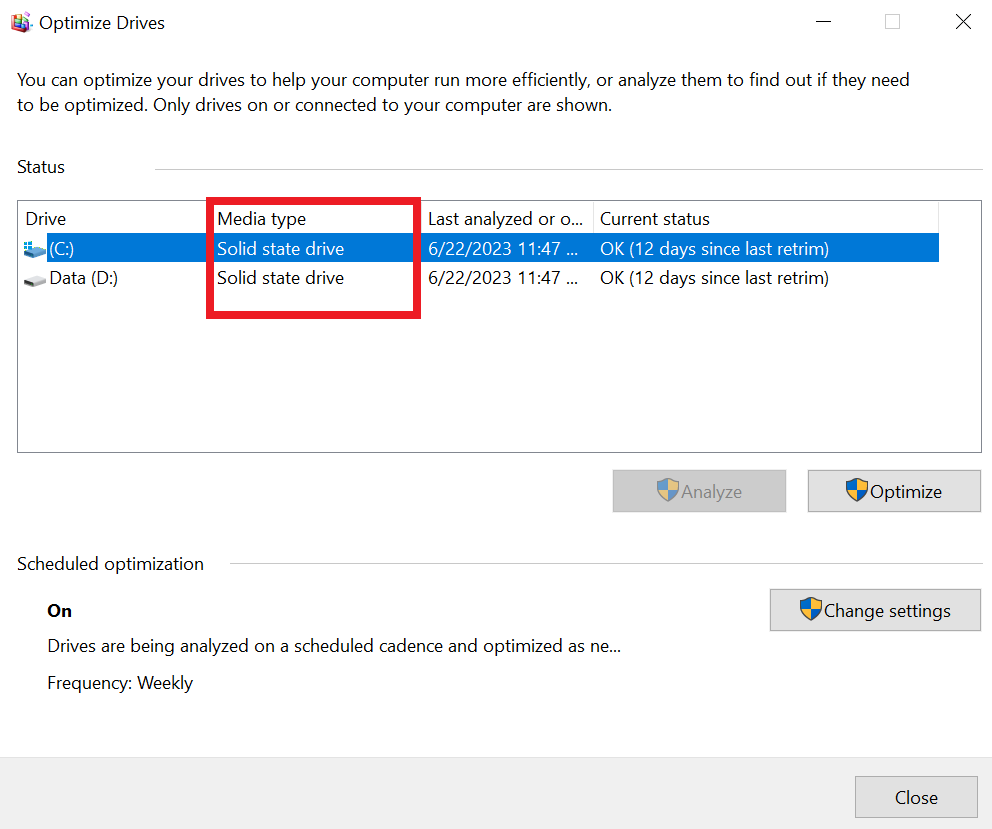992x829 pixels.
Task: Close the Optimize Drives dialog via Close button
Action: [916, 797]
